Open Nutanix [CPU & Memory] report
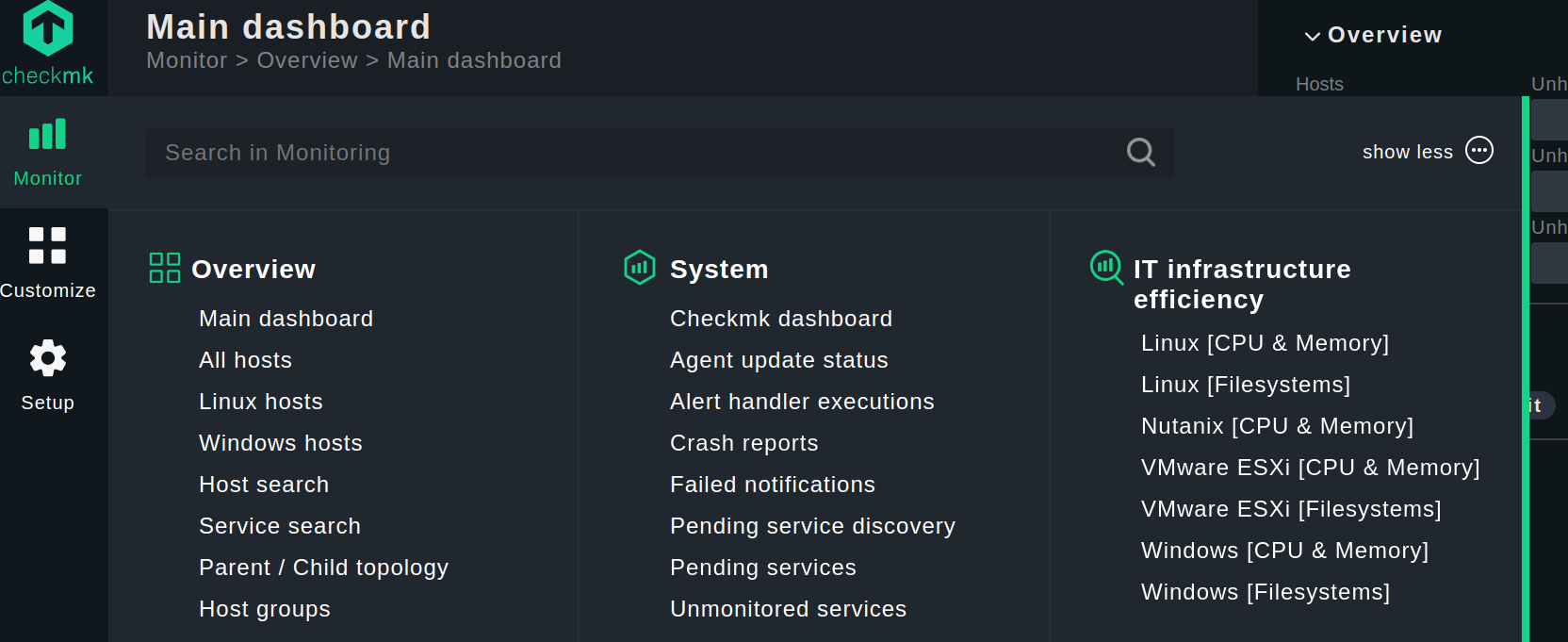 coord(1277,426)
